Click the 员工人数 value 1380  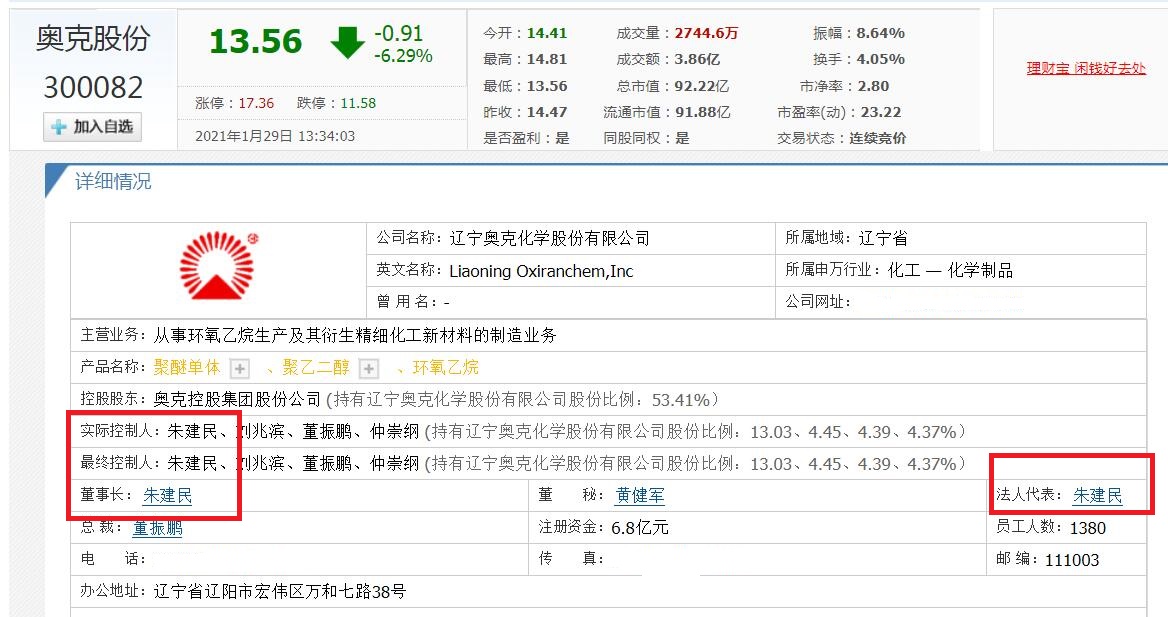pyautogui.click(x=1088, y=528)
